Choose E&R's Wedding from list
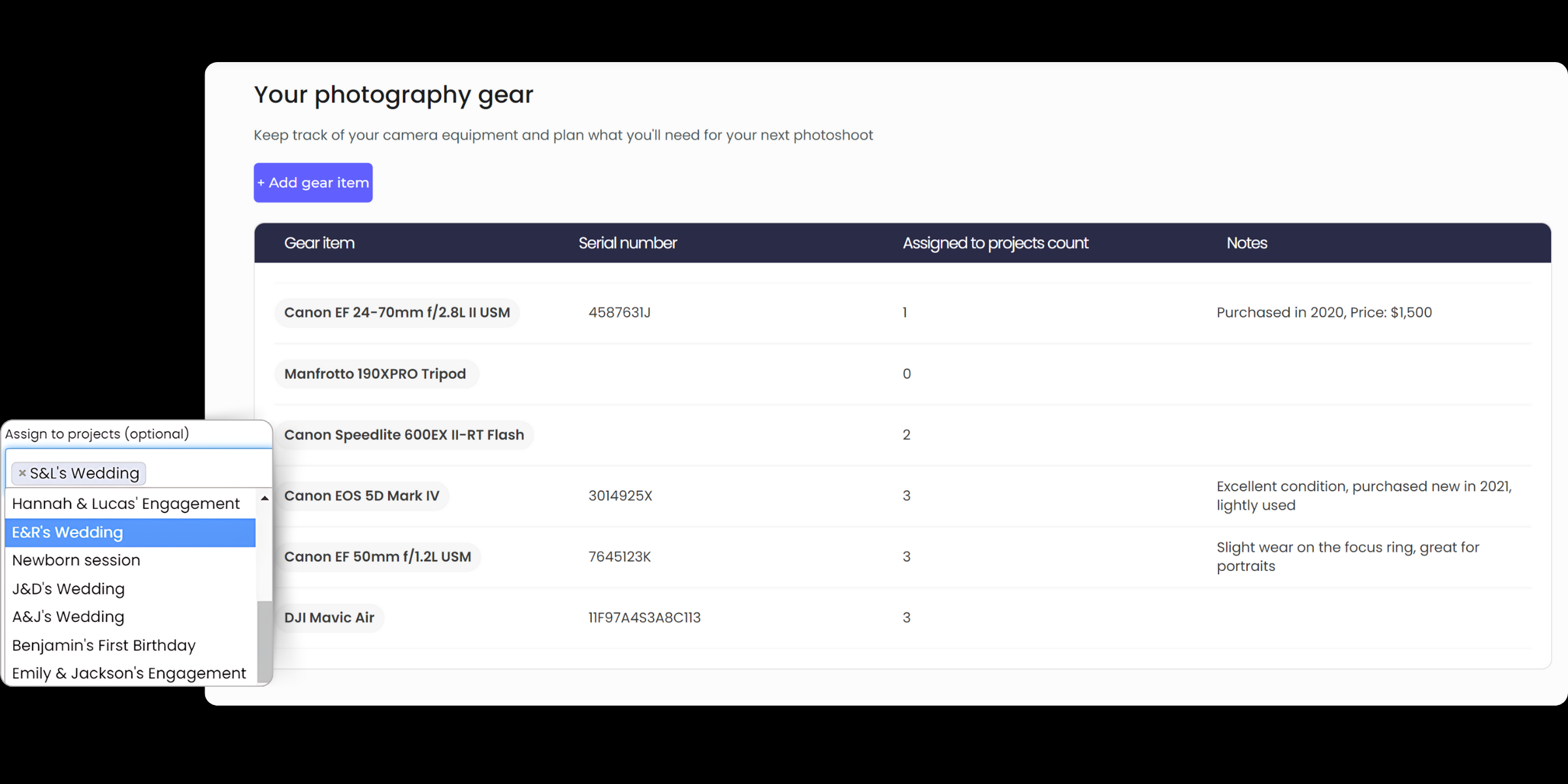This screenshot has height=784, width=1568. (130, 532)
